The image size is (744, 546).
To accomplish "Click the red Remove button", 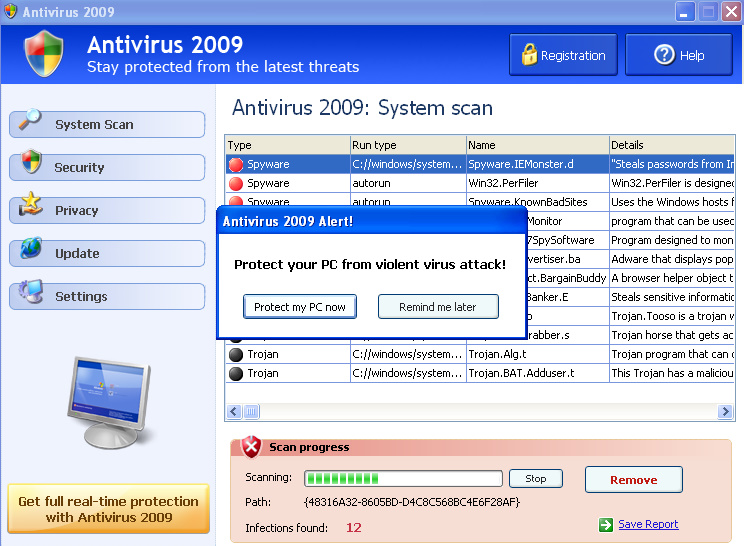I will [x=634, y=480].
